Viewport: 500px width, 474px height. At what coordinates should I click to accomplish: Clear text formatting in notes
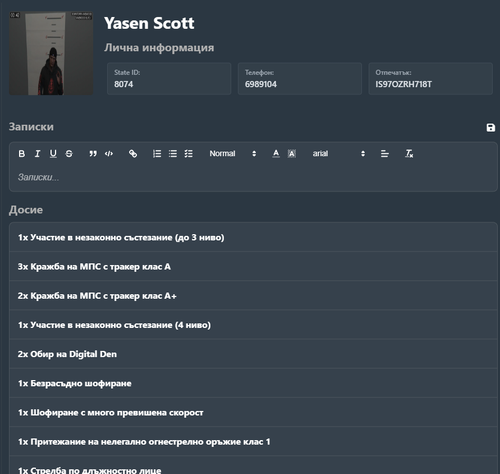point(409,154)
